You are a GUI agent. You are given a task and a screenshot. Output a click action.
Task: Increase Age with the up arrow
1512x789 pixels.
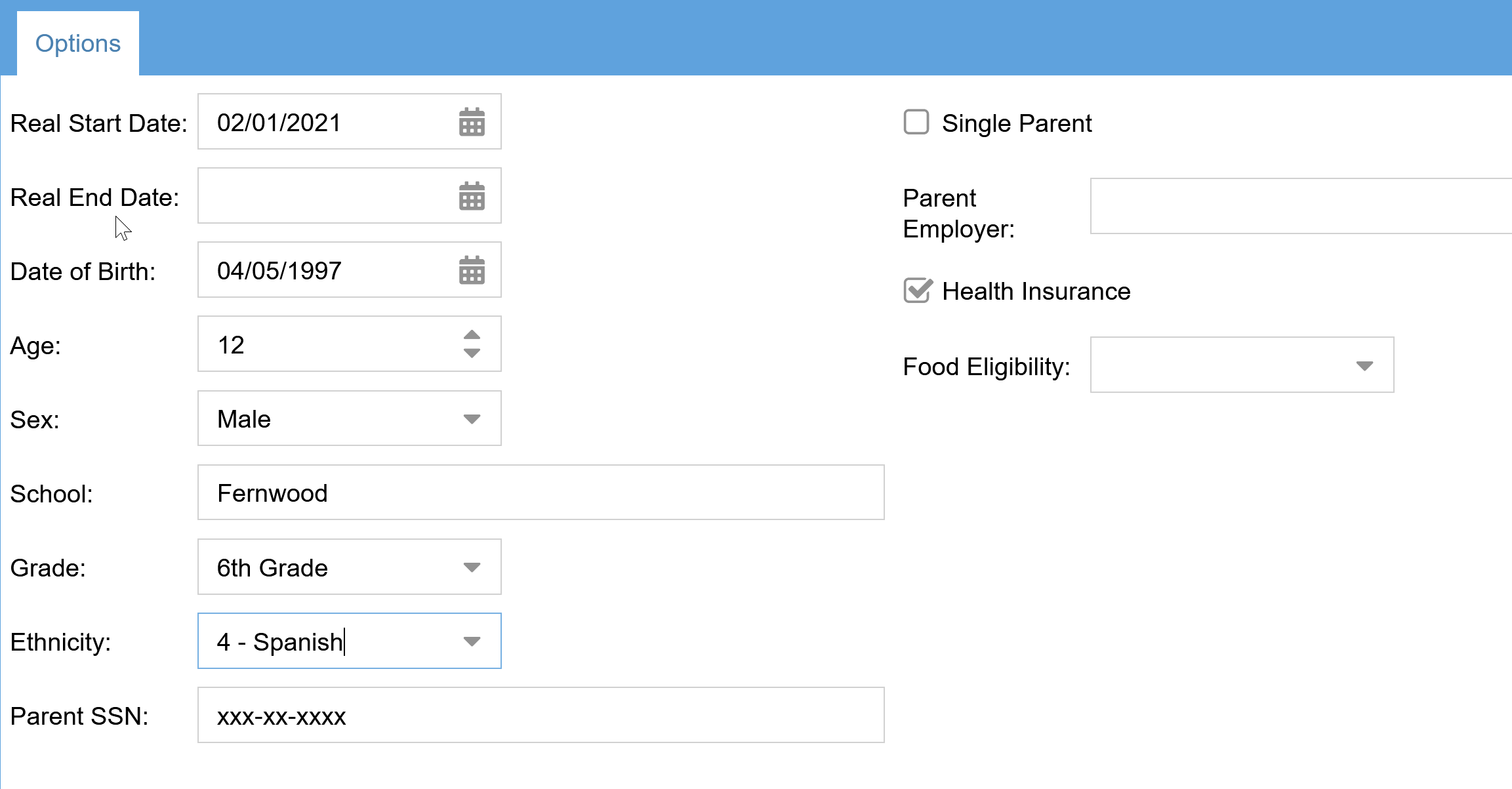pos(472,334)
